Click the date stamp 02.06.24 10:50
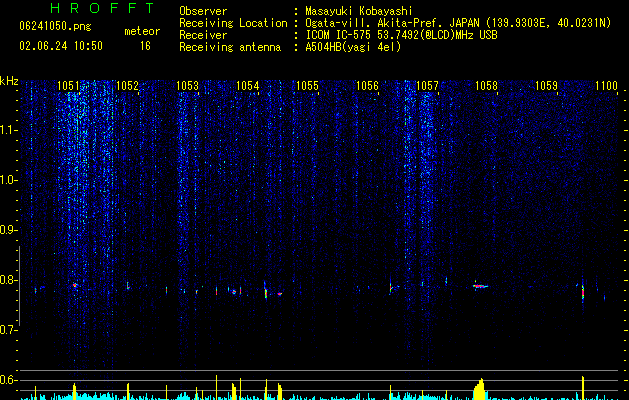 61,46
